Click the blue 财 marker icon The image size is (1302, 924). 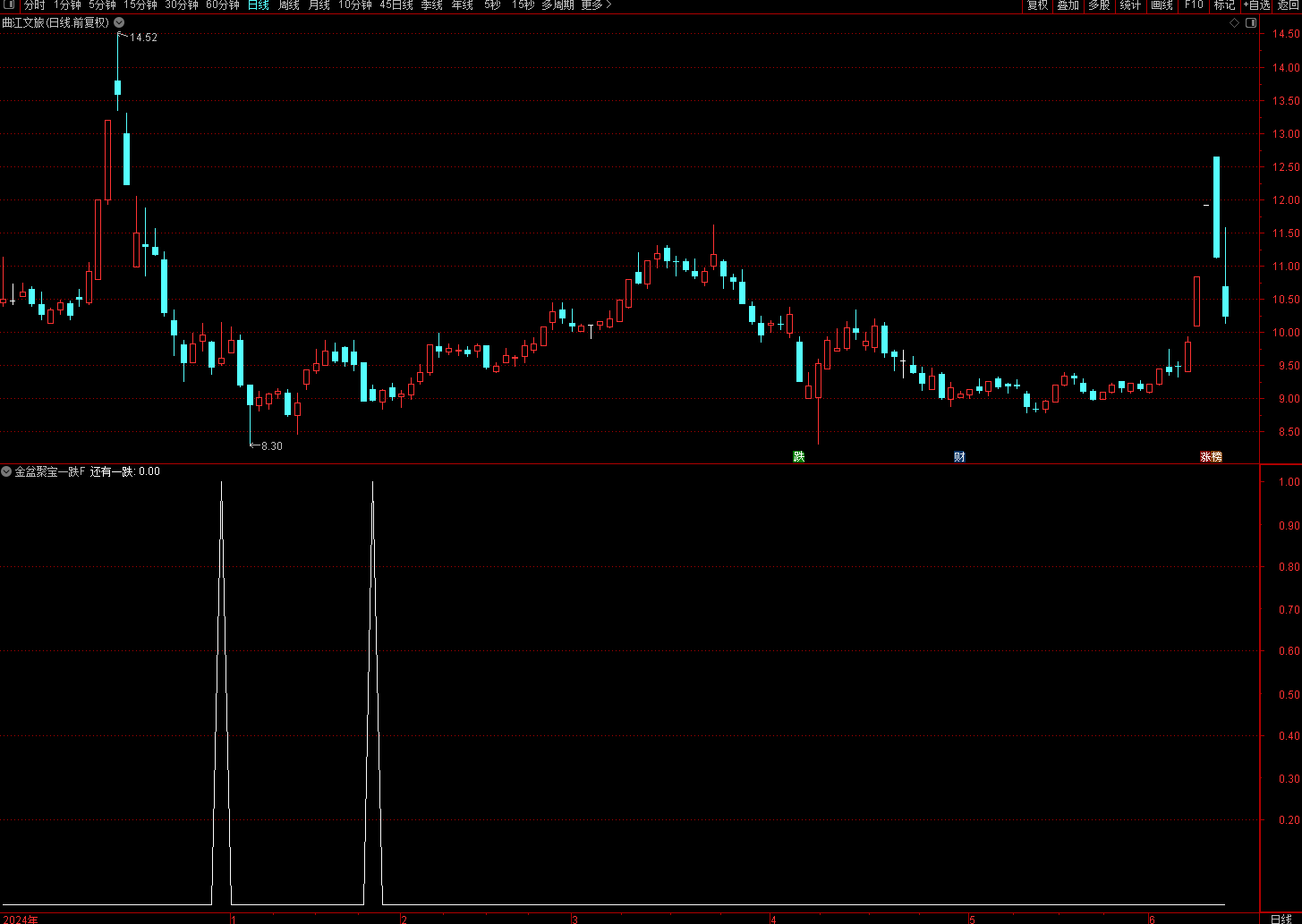click(959, 456)
